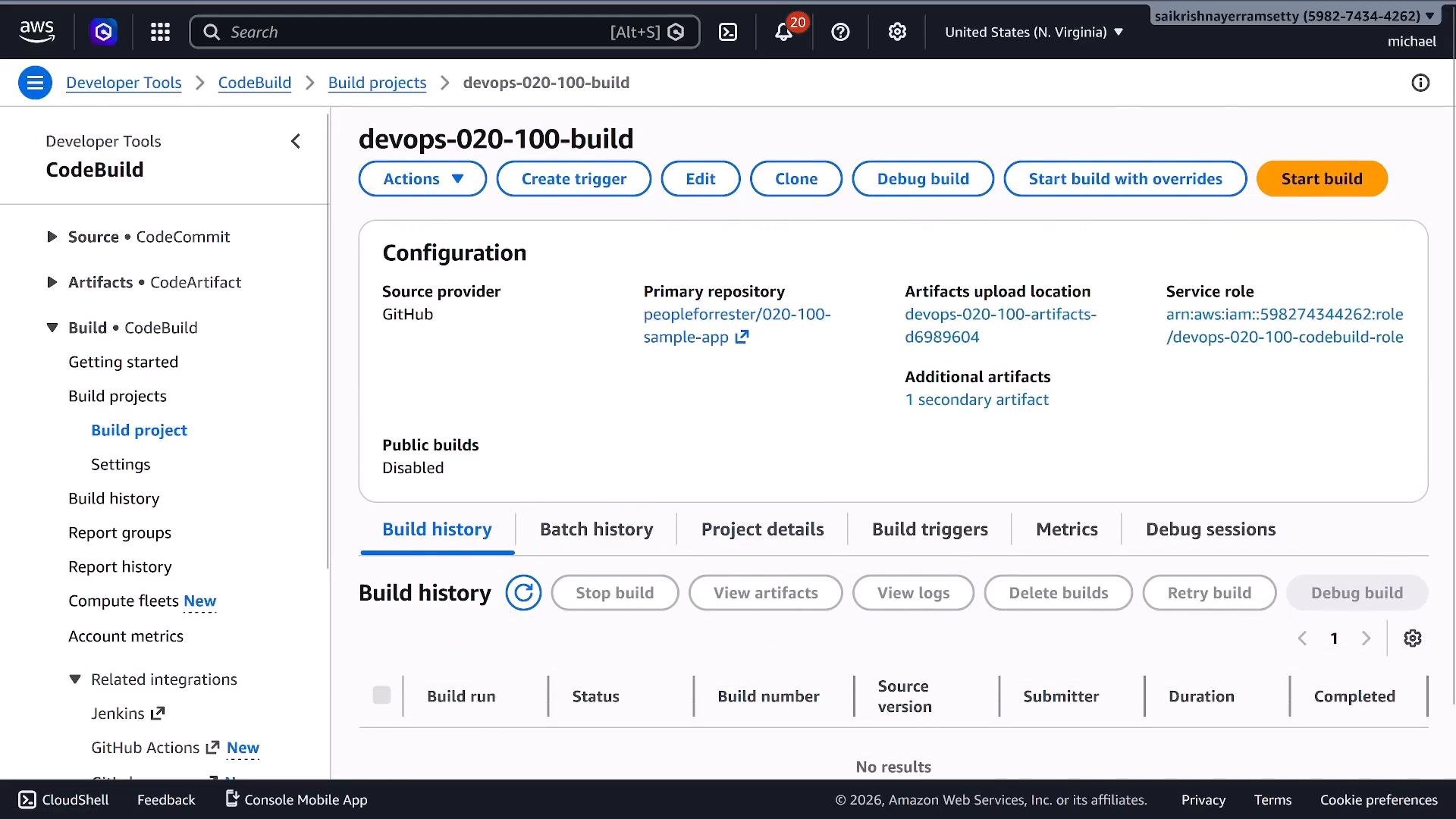Switch to the Build triggers tab
The height and width of the screenshot is (819, 1456).
(930, 529)
